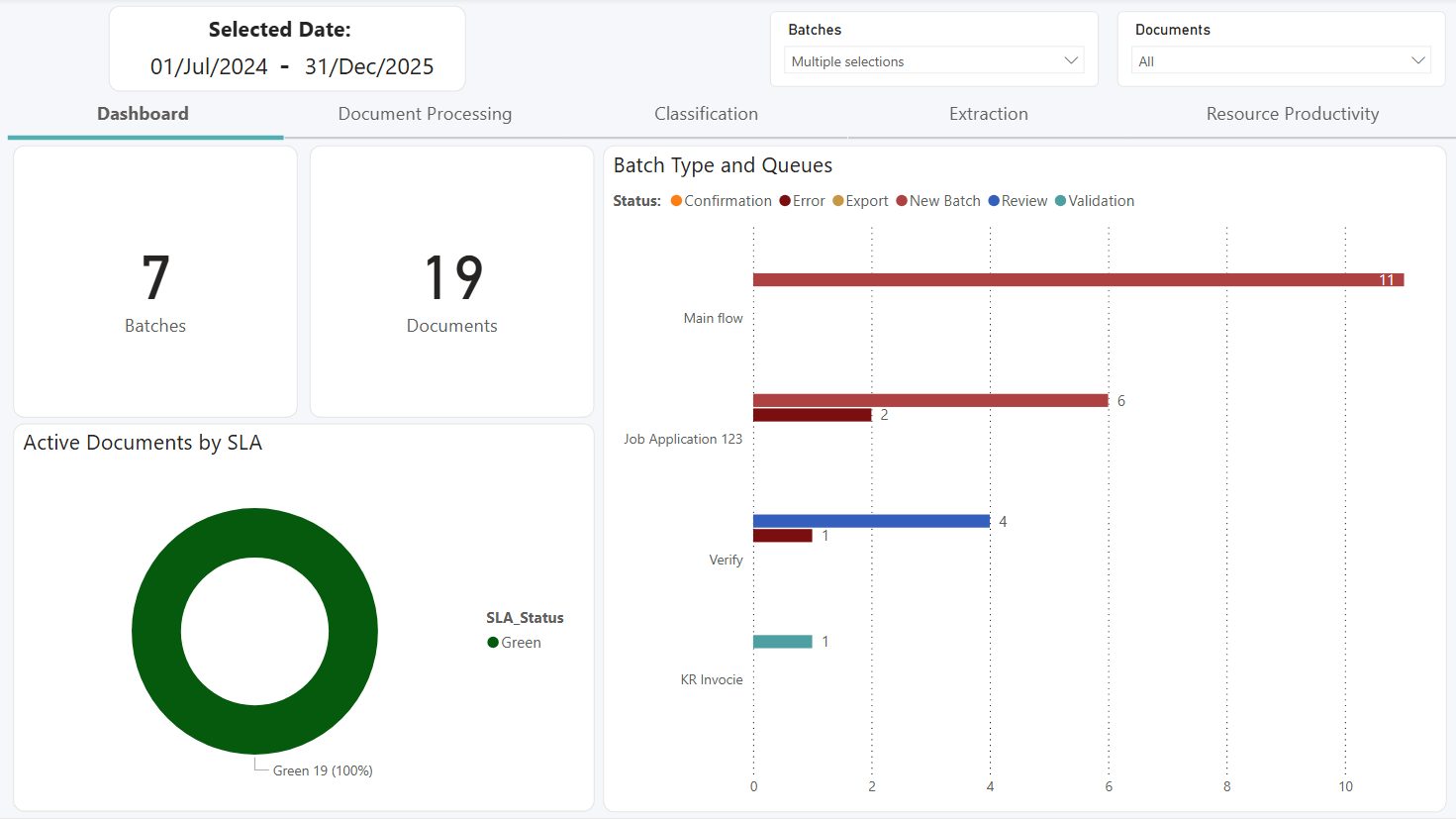Click the Error legend dark red dot
This screenshot has width=1456, height=820.
785,201
